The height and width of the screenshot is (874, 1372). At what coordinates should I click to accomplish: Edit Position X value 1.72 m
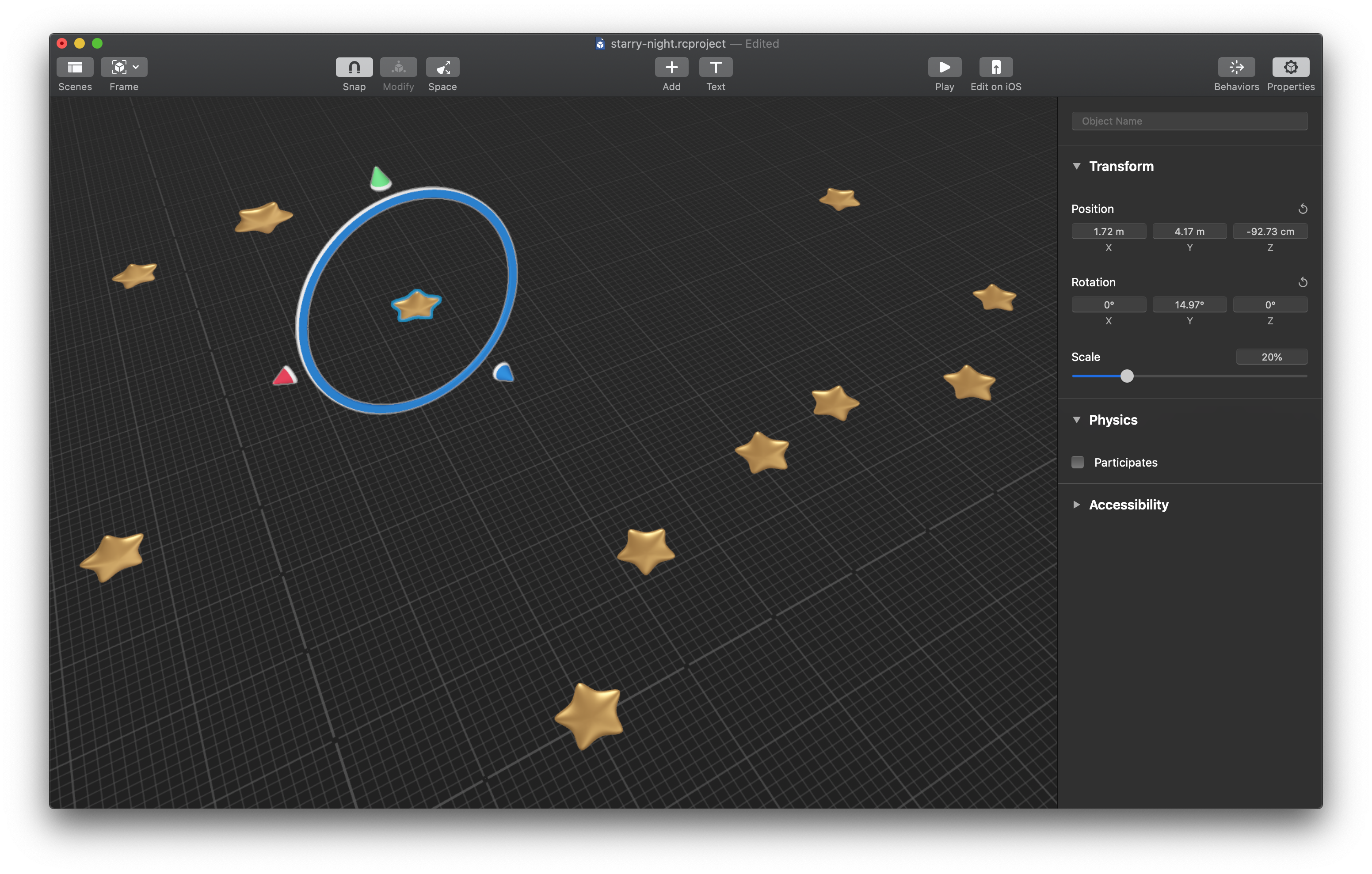[x=1109, y=232]
